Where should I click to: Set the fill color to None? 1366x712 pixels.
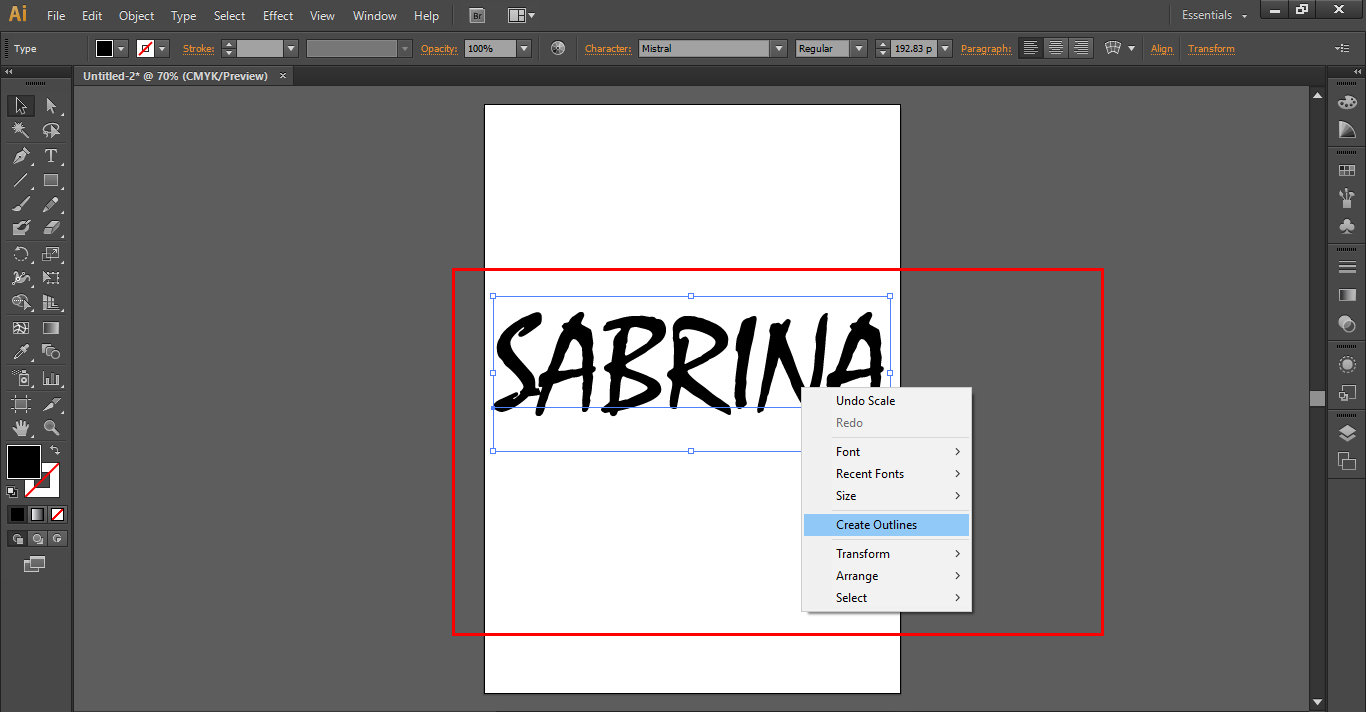click(57, 513)
